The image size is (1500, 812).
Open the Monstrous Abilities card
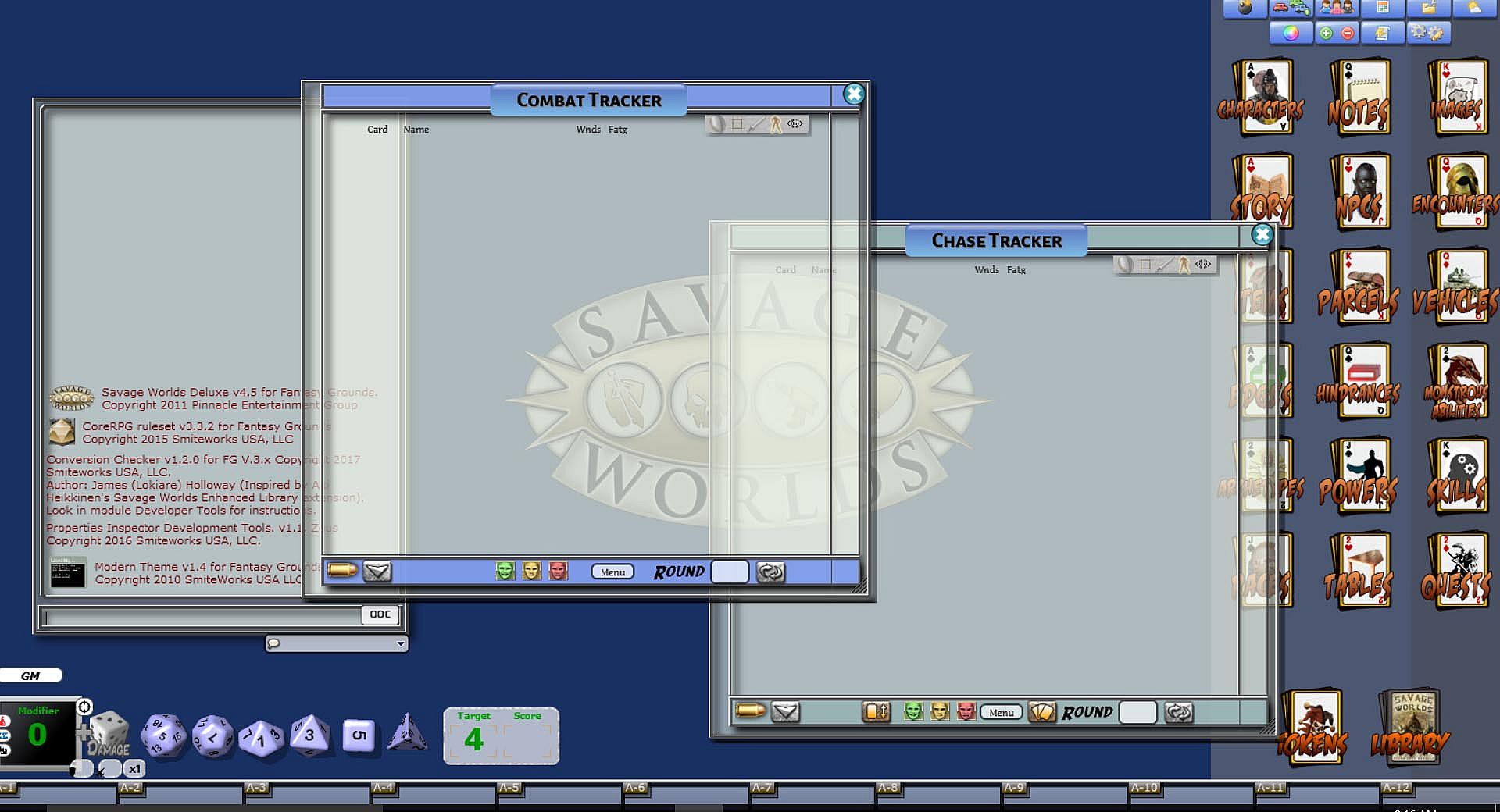click(1456, 383)
